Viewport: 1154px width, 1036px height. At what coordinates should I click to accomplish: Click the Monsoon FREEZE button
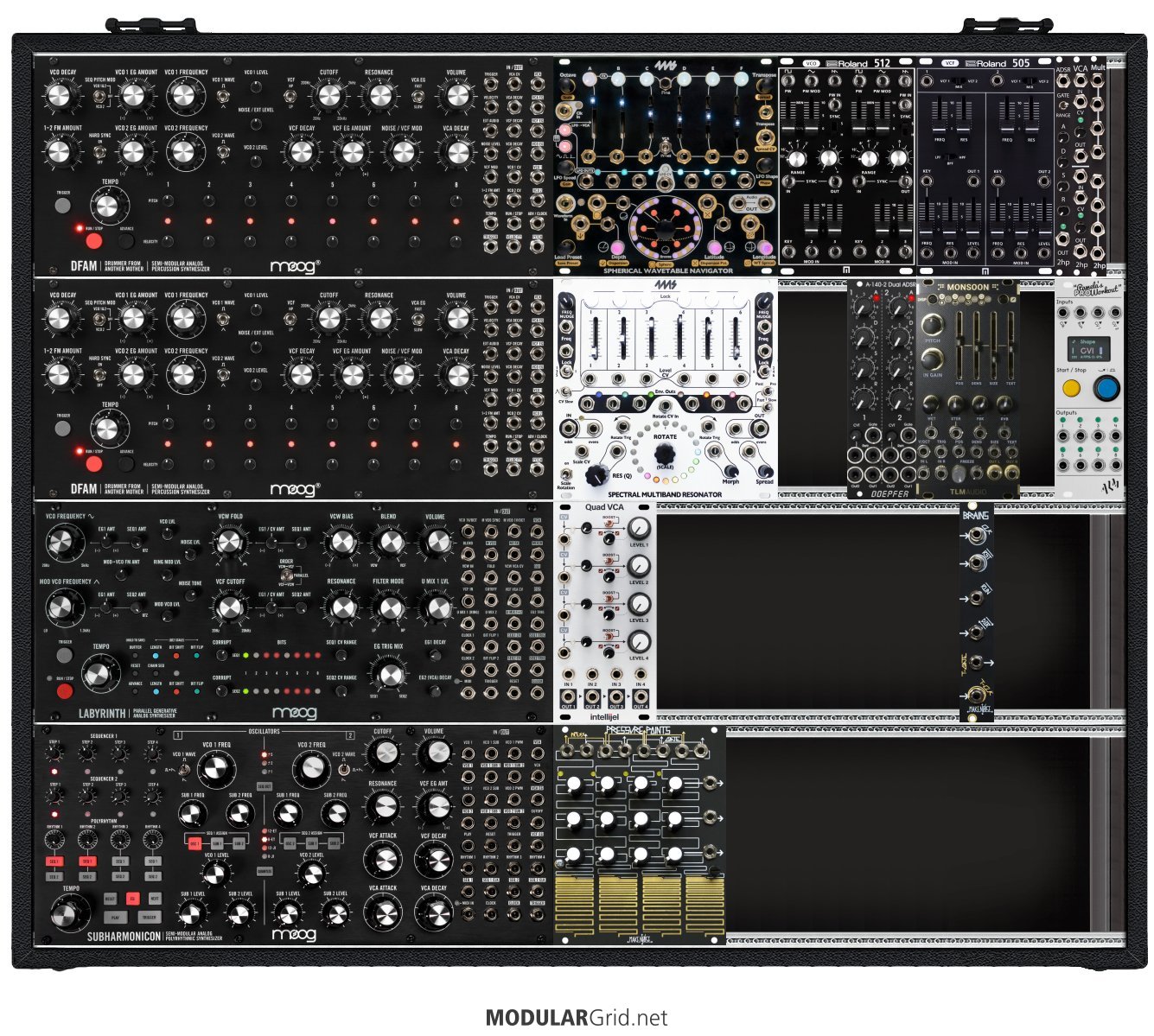tap(958, 474)
